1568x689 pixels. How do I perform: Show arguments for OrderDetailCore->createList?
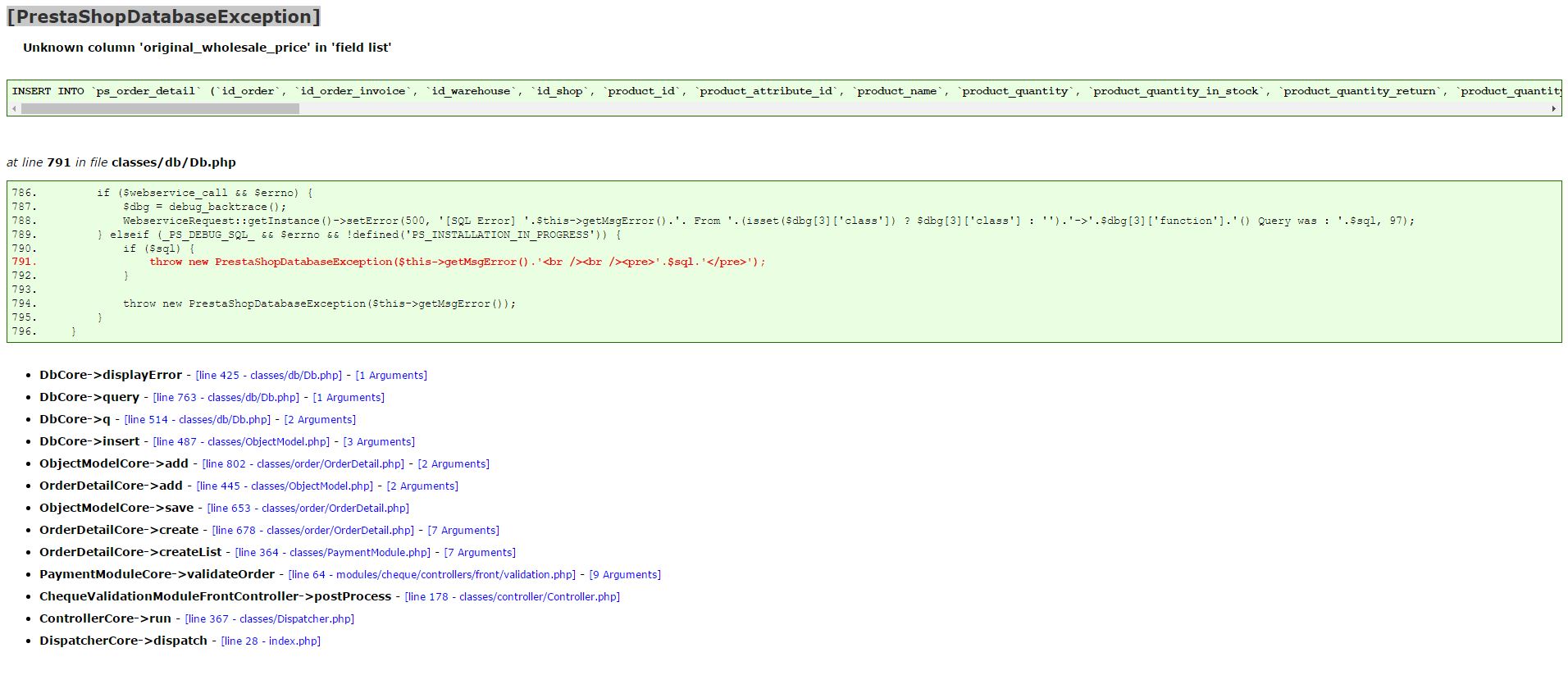point(480,553)
